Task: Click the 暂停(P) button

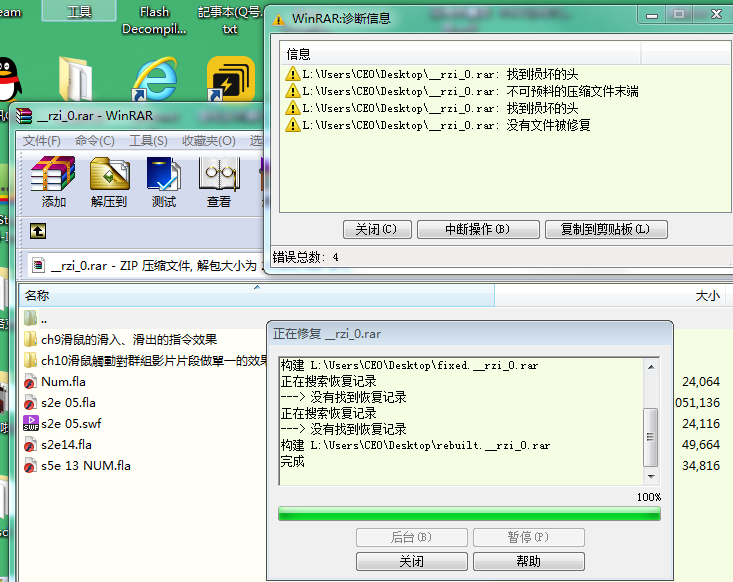Action: coord(529,537)
